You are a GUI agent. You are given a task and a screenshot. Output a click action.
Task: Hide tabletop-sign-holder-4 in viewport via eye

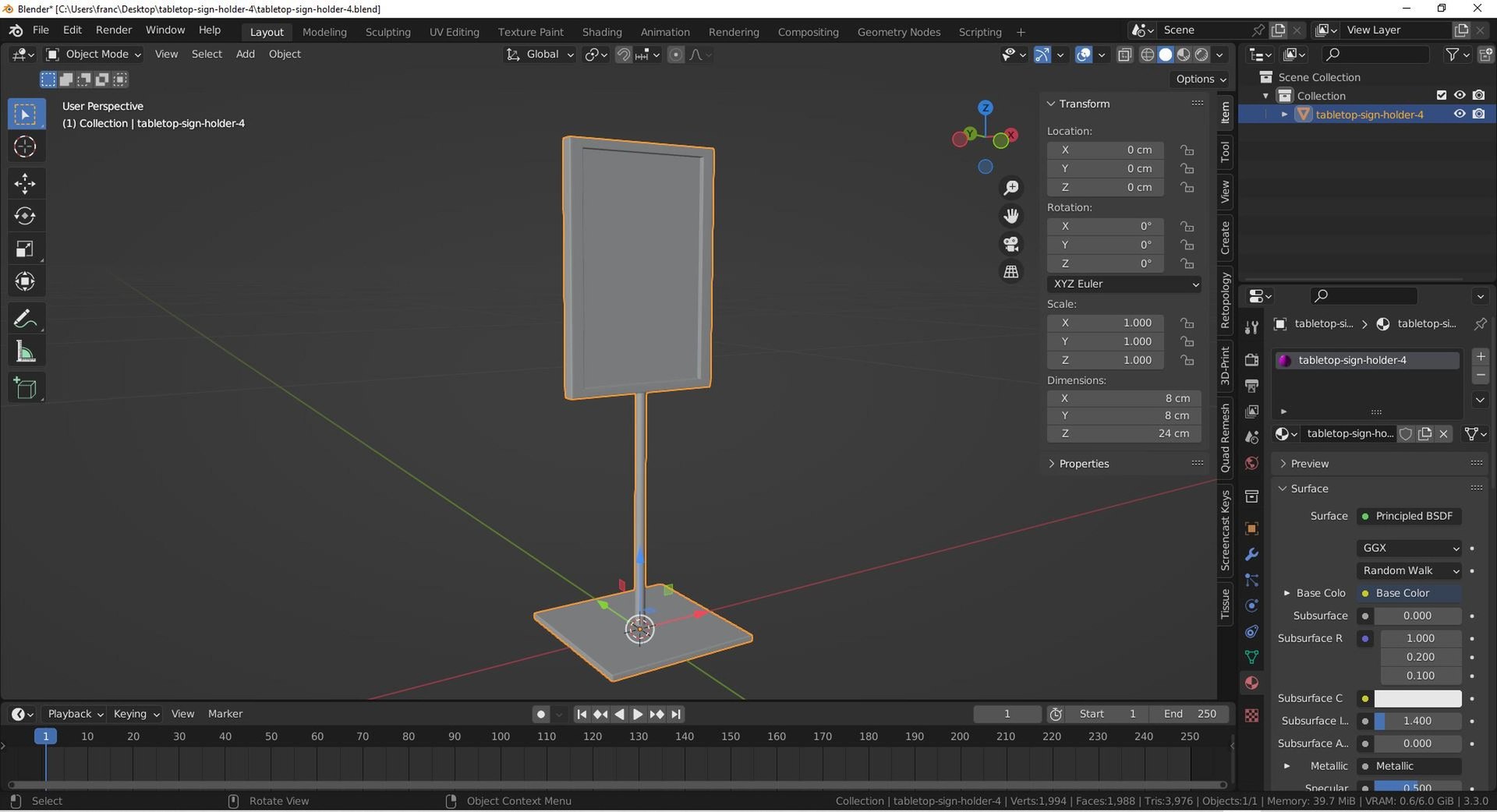[x=1460, y=114]
